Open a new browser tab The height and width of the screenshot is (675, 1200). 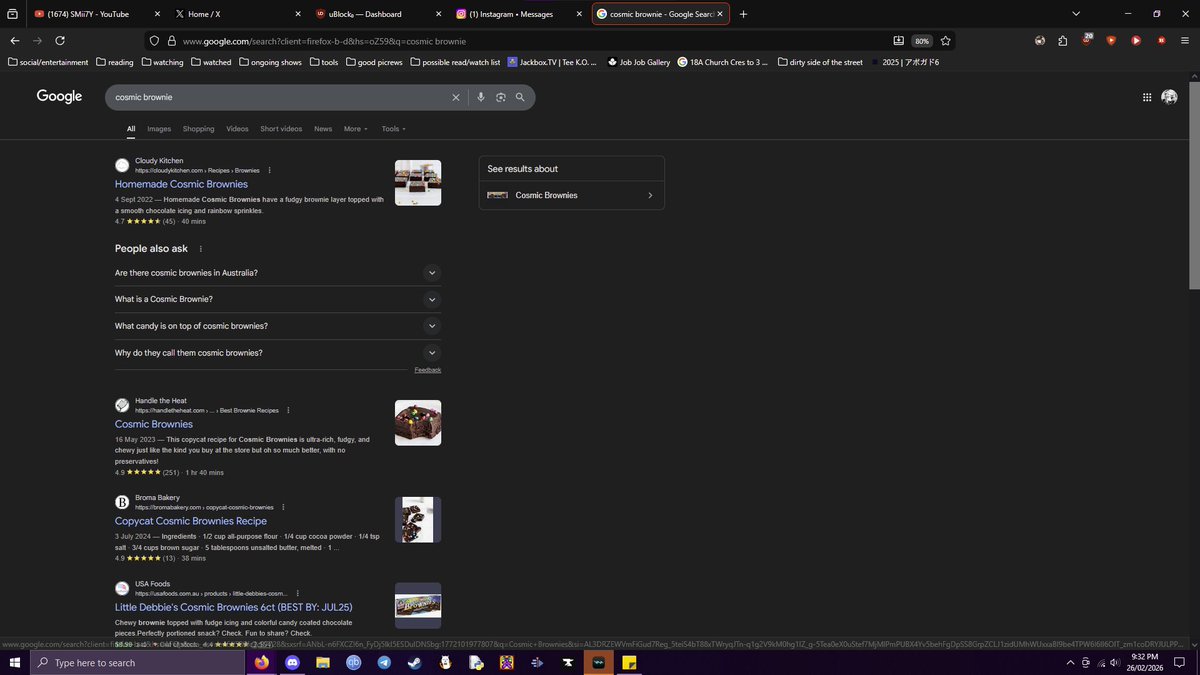[743, 14]
